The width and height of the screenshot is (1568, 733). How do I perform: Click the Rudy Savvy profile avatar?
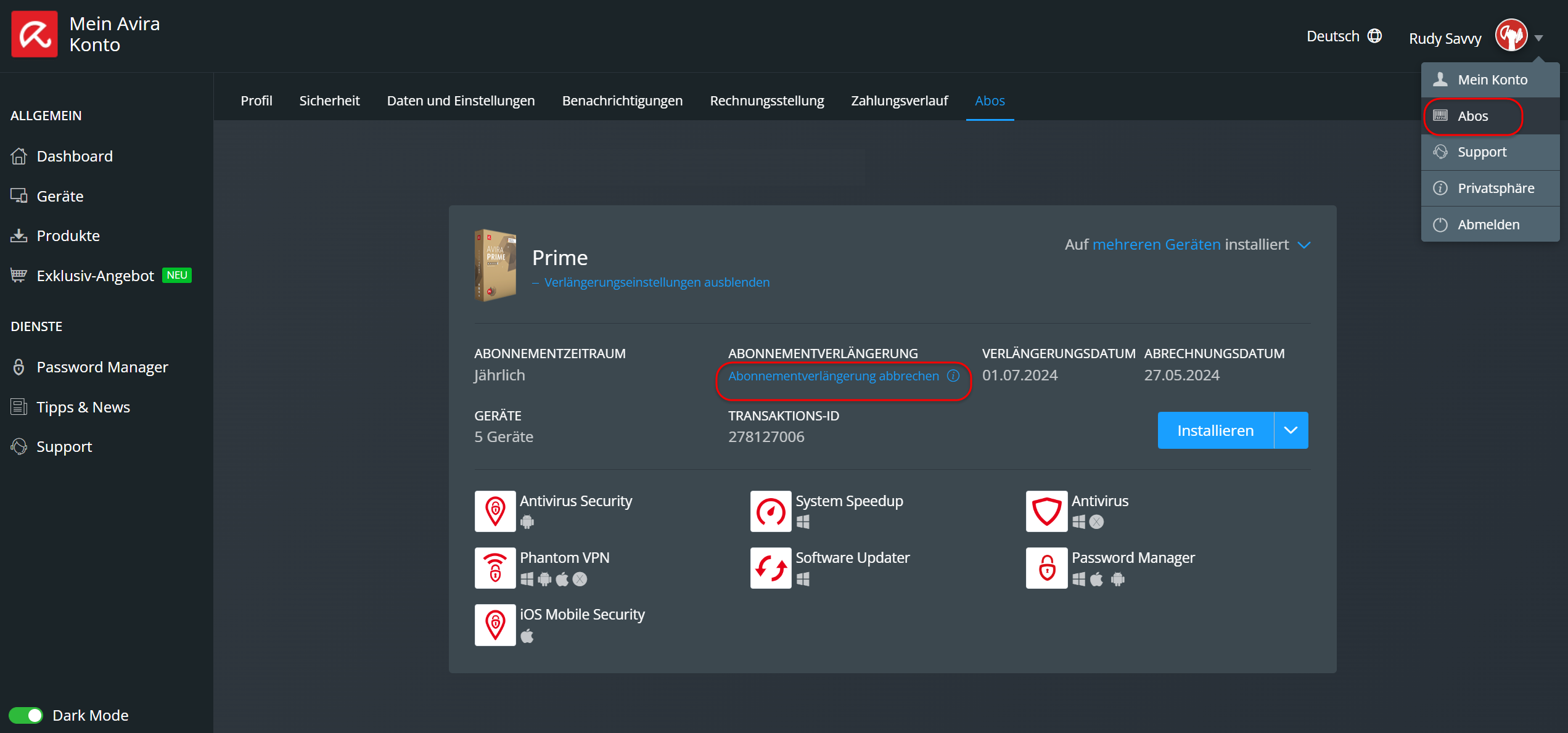click(1511, 36)
